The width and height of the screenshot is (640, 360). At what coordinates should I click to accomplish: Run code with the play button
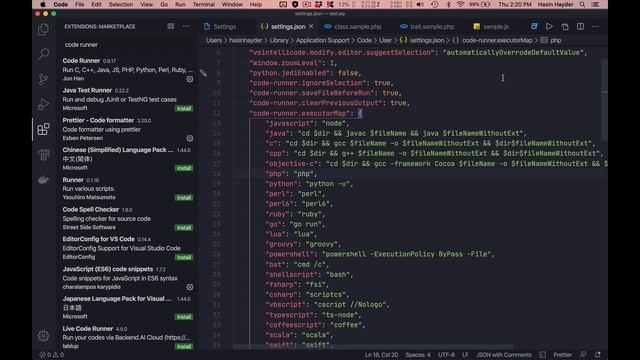(549, 27)
